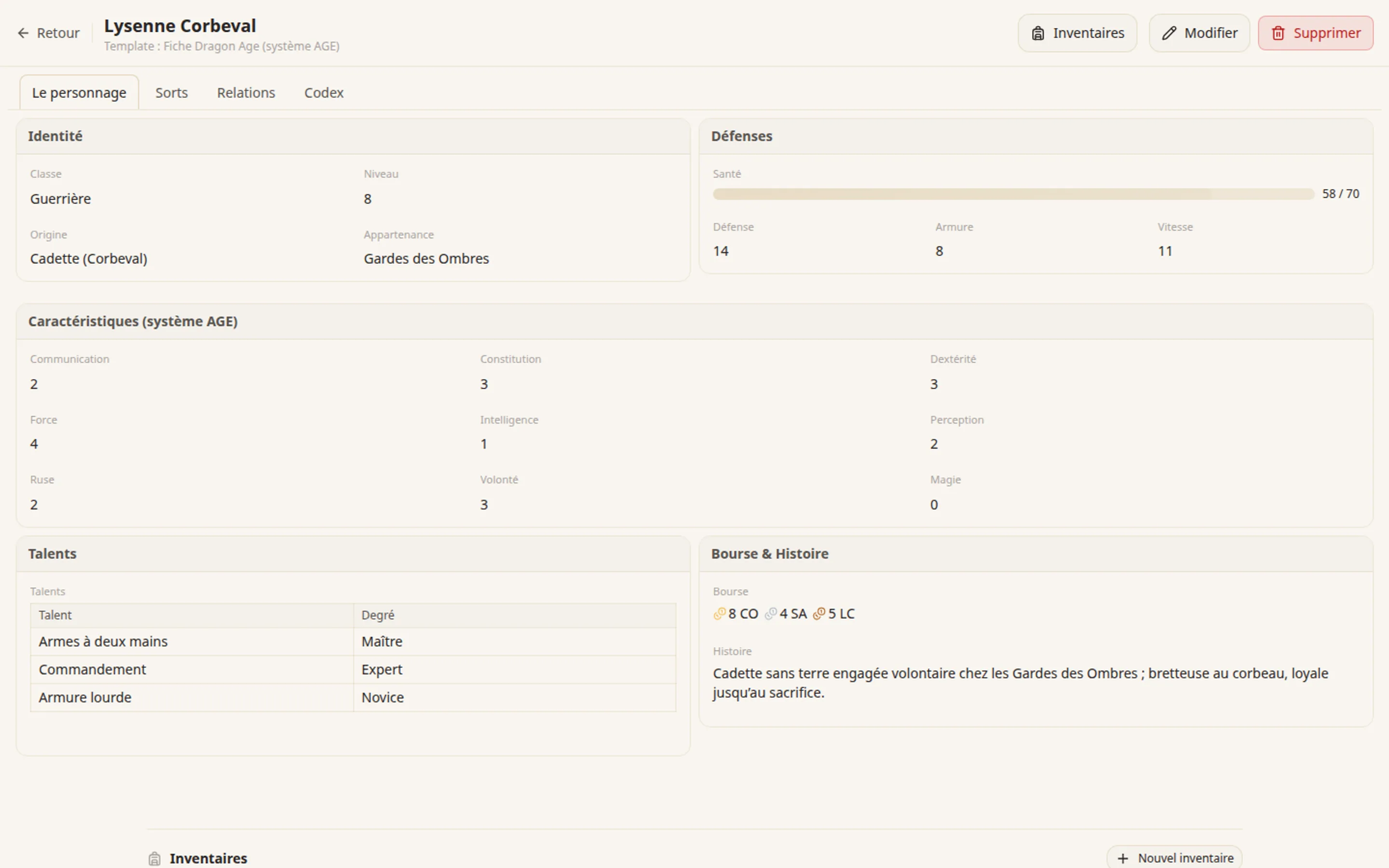Image resolution: width=1389 pixels, height=868 pixels.
Task: Click the Commandement talent cell
Action: (x=191, y=670)
